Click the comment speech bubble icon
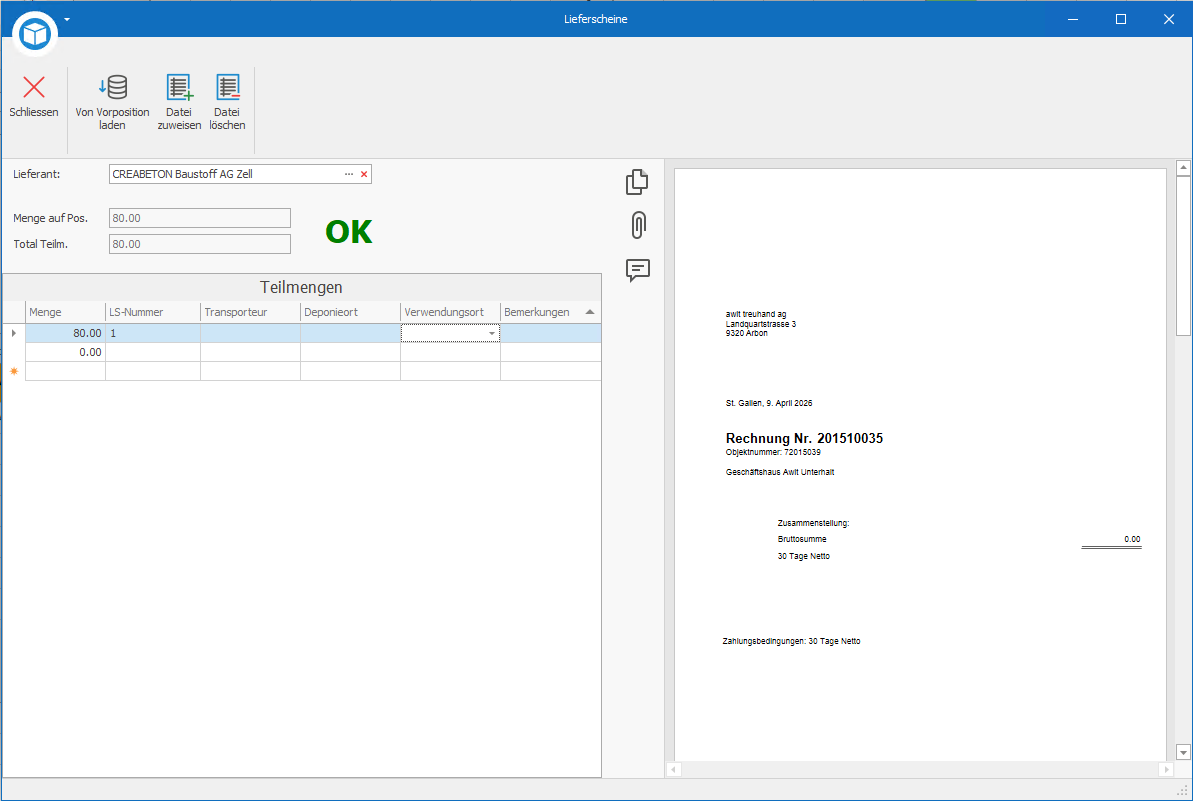This screenshot has width=1193, height=801. (638, 270)
